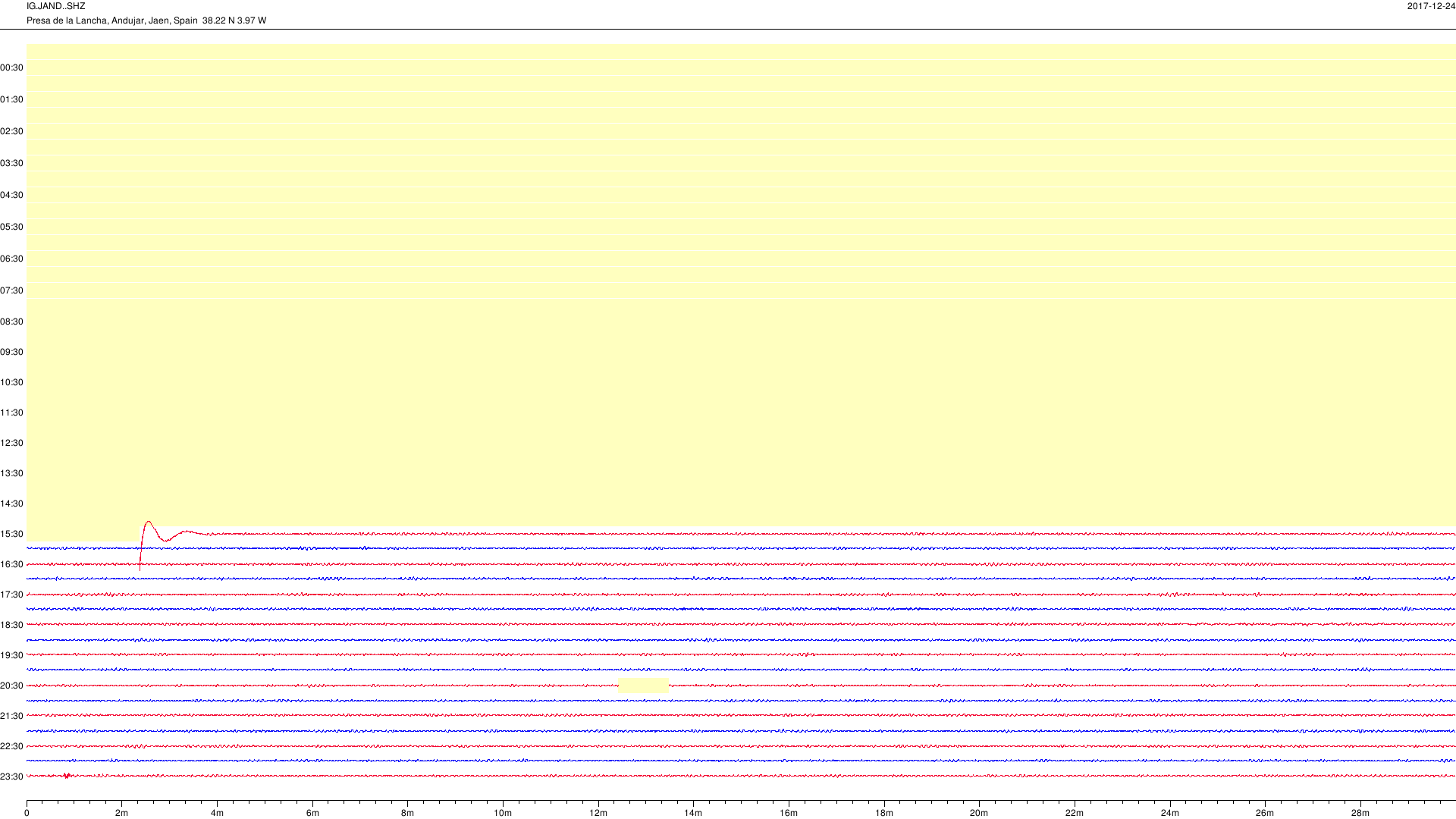Image resolution: width=1456 pixels, height=819 pixels.
Task: Click the 12m axis label
Action: [598, 813]
